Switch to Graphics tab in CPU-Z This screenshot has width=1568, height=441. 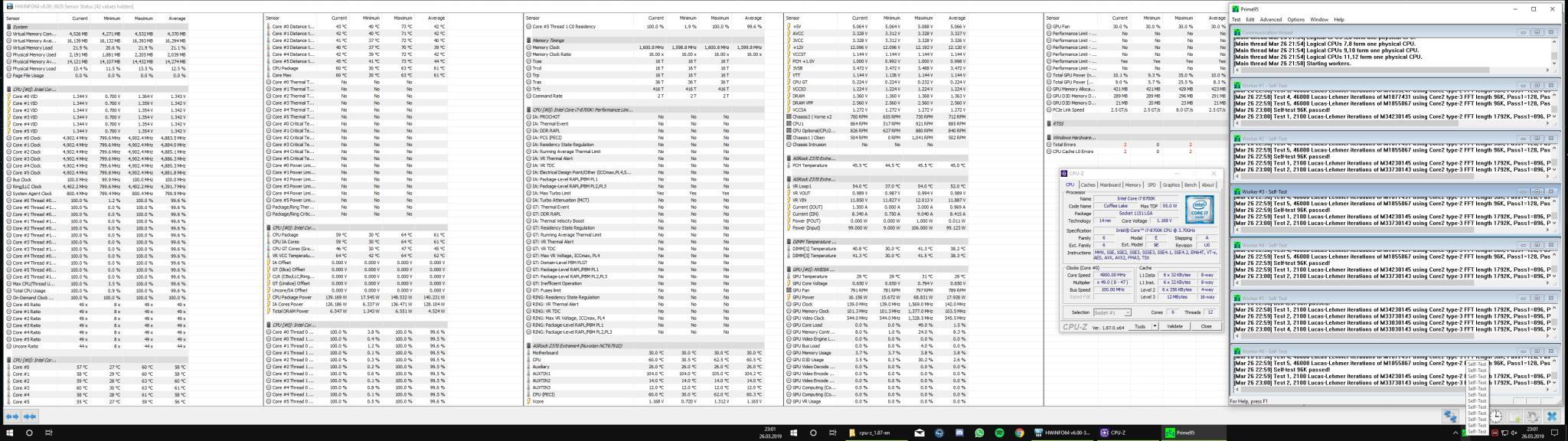[1171, 185]
